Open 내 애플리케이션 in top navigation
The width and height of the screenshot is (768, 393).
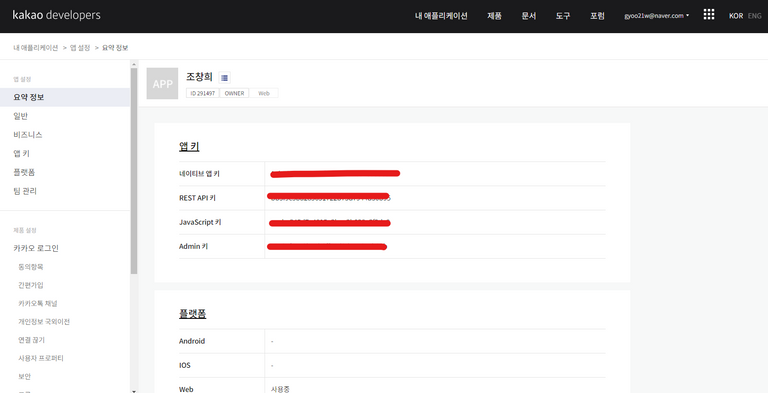click(x=441, y=16)
